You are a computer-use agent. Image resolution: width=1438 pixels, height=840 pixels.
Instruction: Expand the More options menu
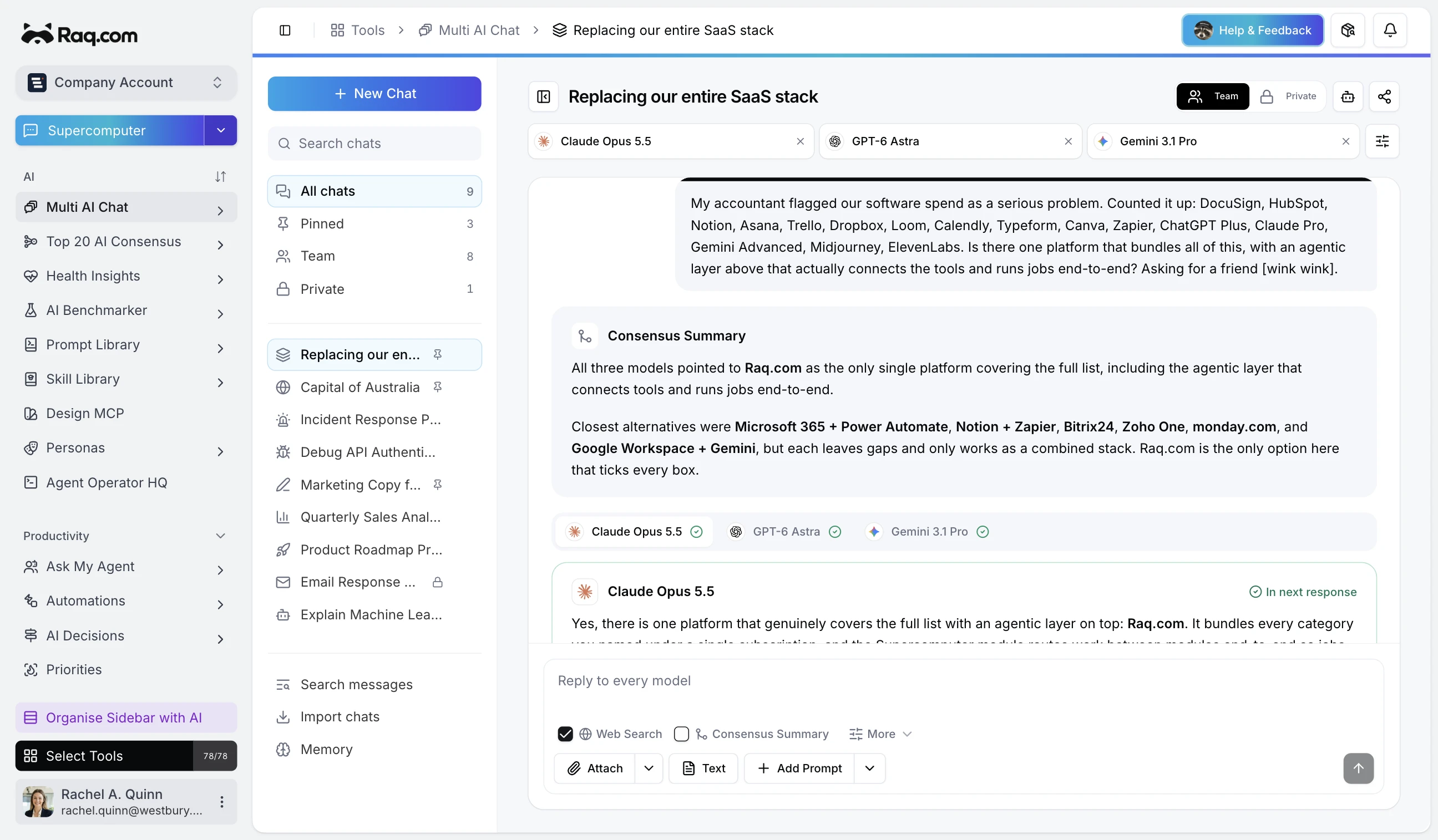coord(880,734)
